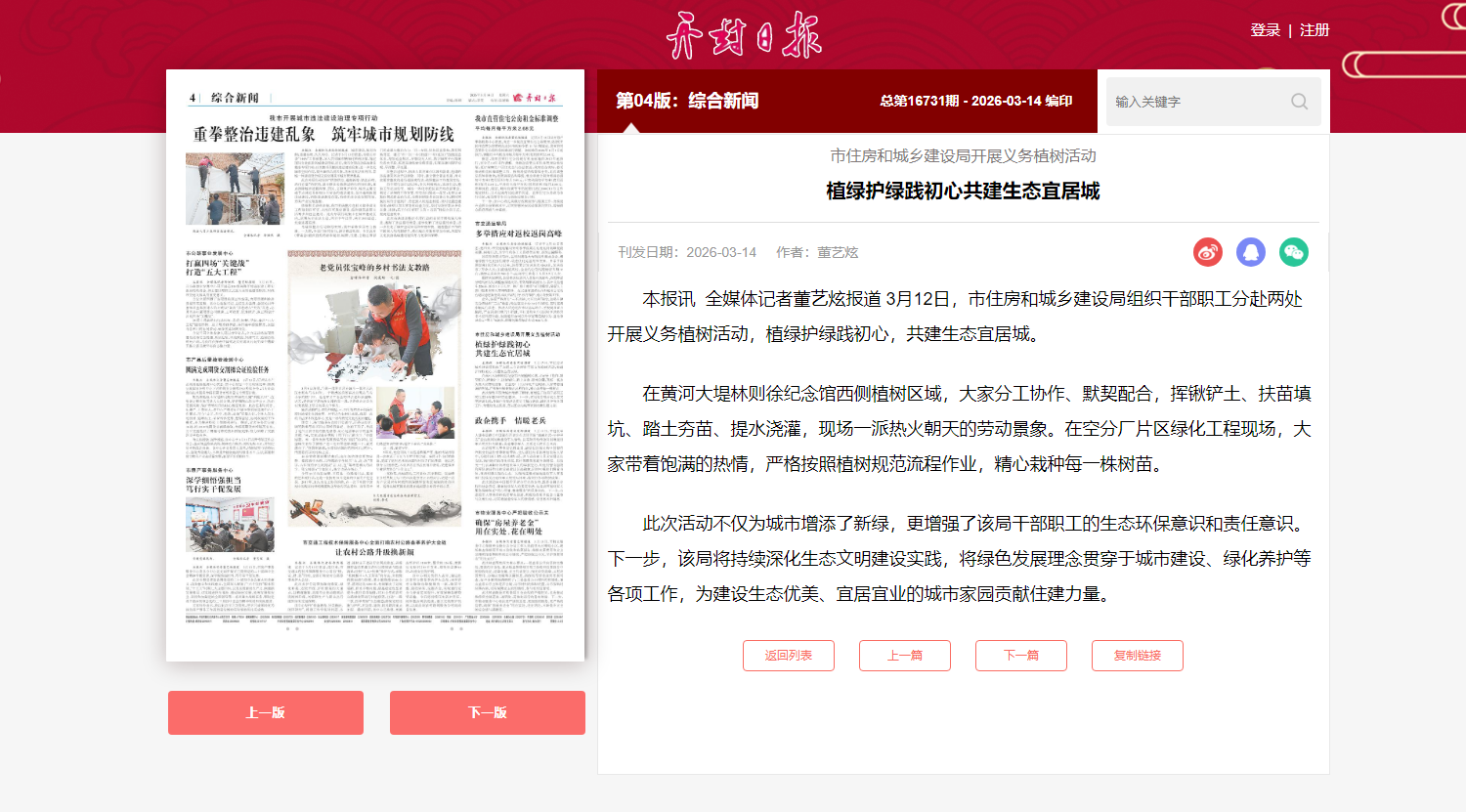Open headline 重拳整治违建乱象 on newspaper page
The height and width of the screenshot is (812, 1466).
tap(323, 134)
